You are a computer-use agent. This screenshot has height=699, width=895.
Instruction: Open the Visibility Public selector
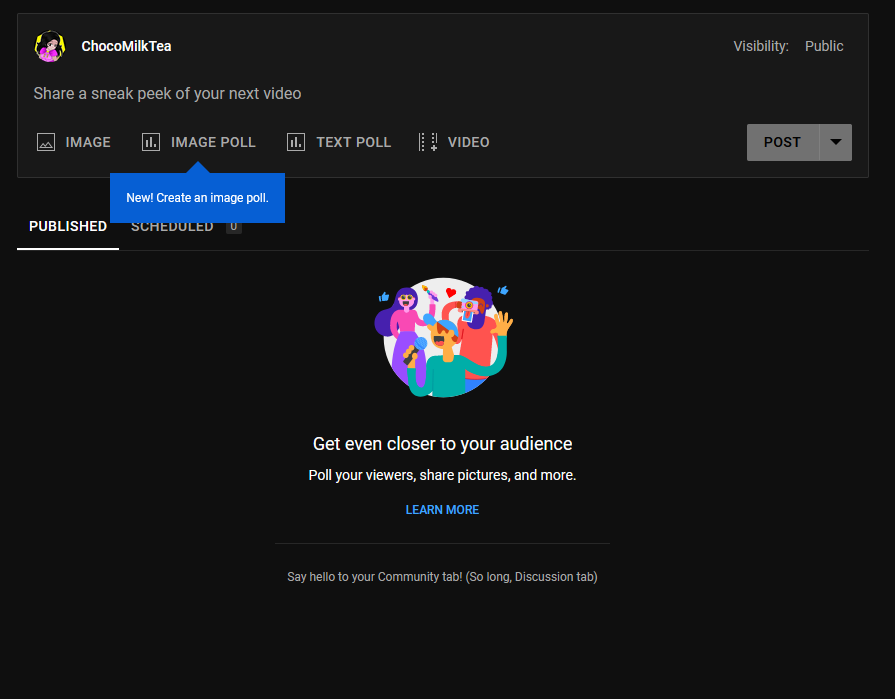coord(824,46)
